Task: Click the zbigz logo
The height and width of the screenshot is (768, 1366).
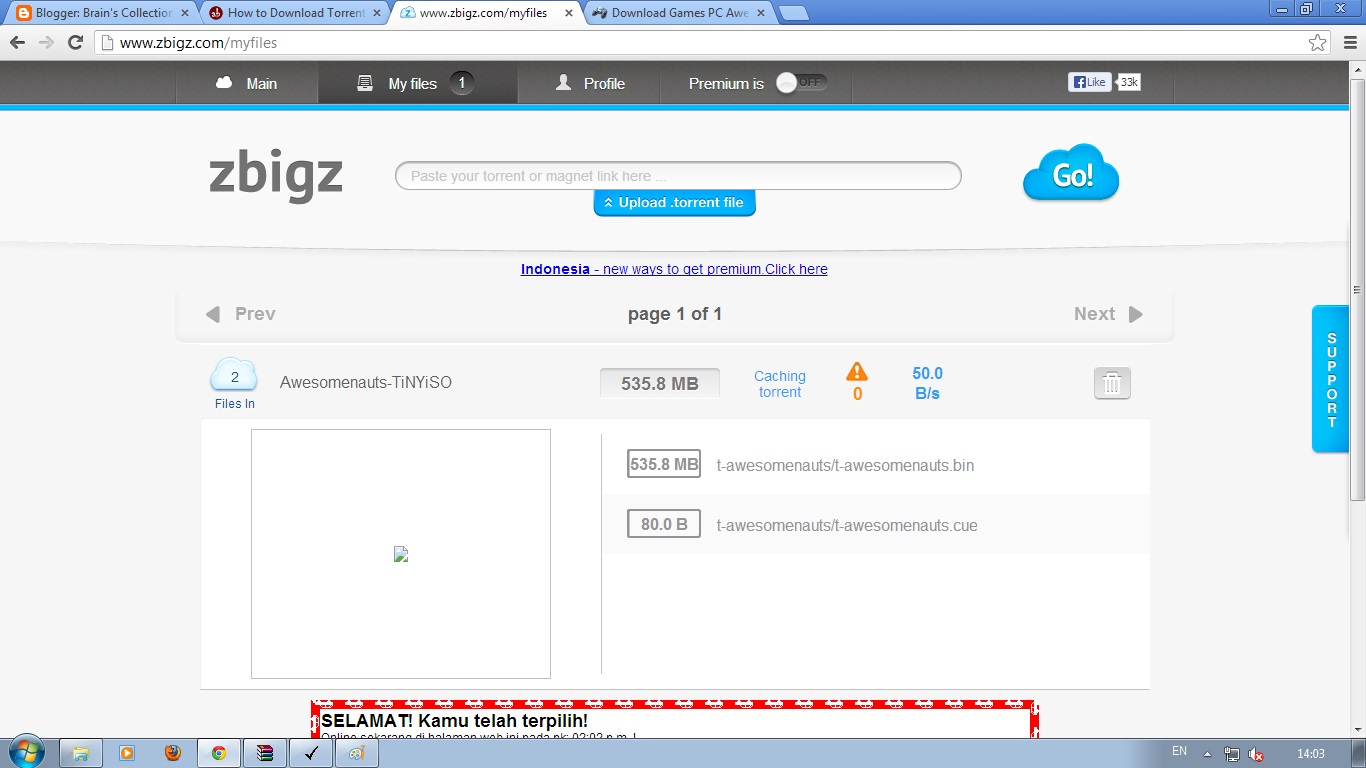Action: (276, 175)
